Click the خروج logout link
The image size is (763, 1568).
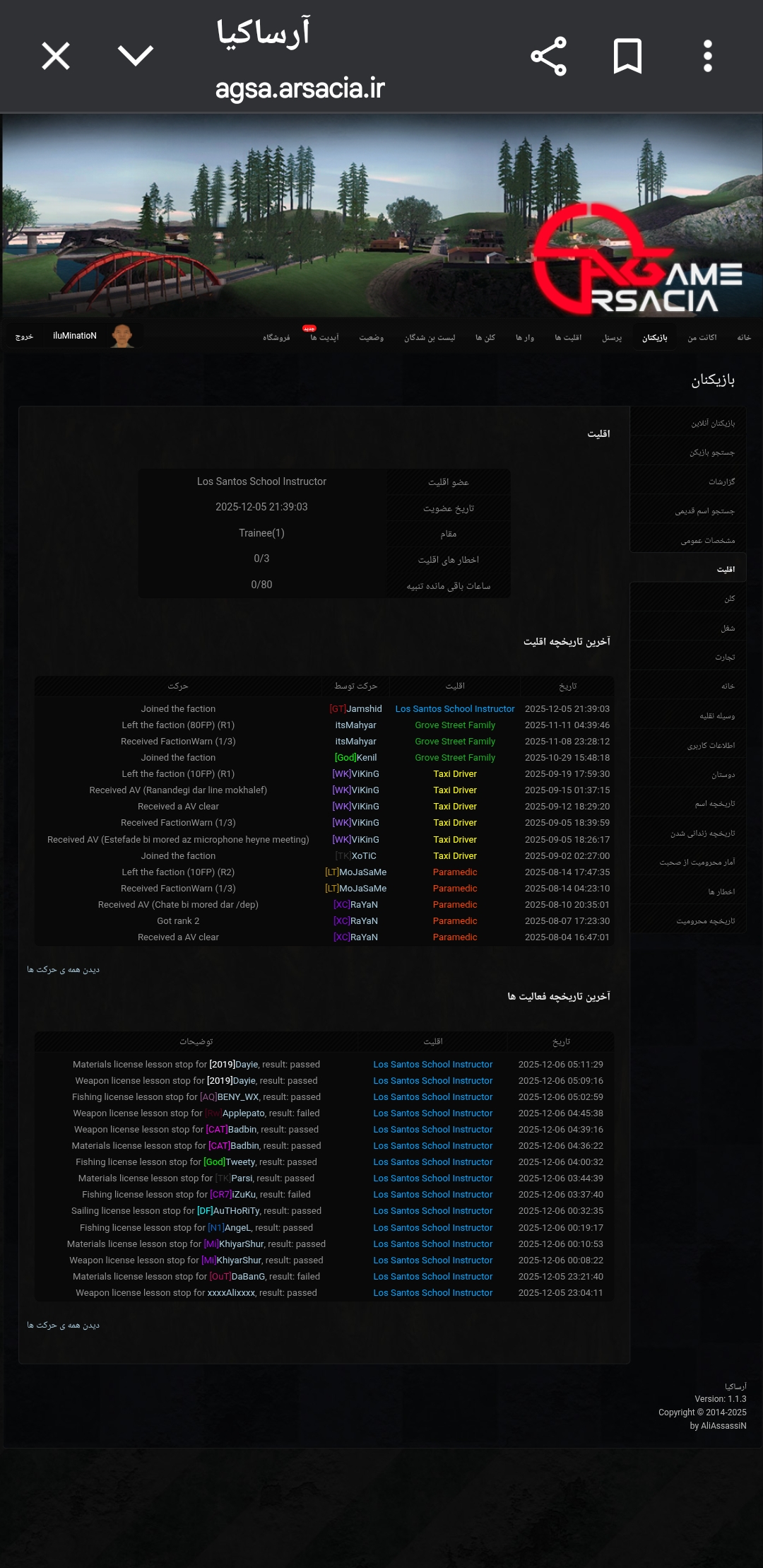24,337
